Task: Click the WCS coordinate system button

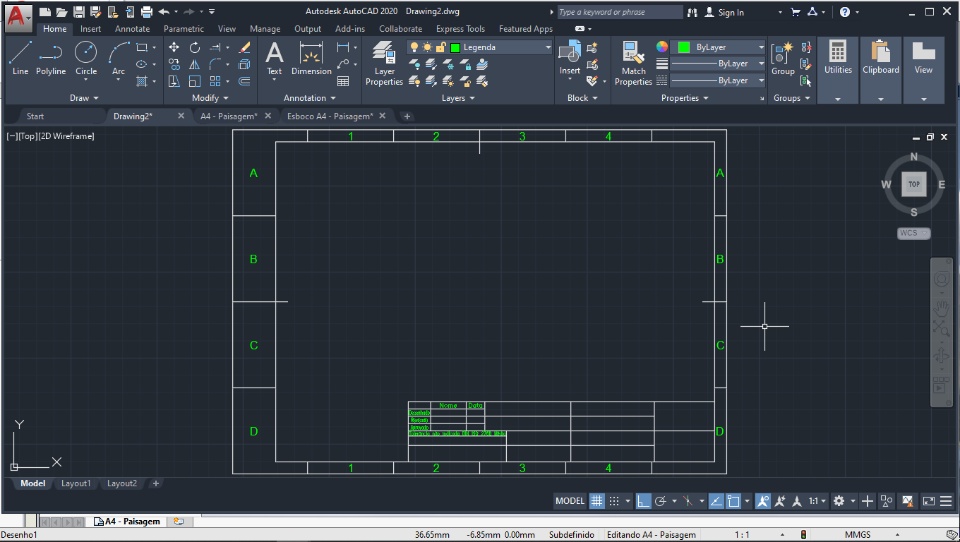Action: 913,233
